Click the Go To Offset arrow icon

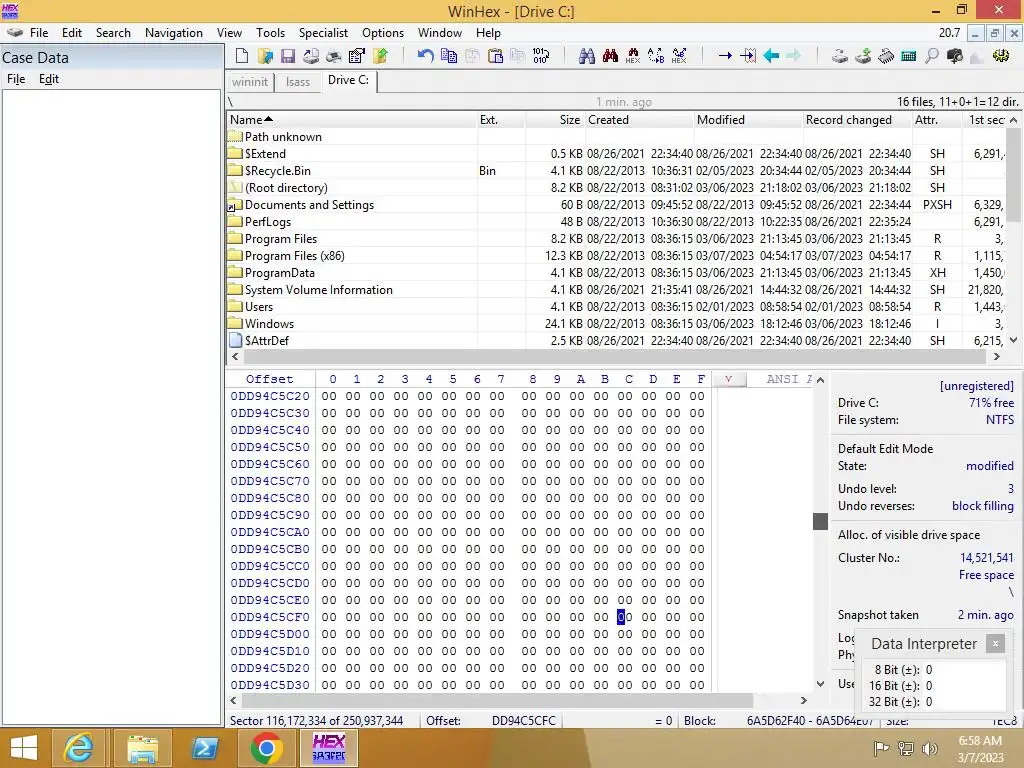(x=725, y=56)
